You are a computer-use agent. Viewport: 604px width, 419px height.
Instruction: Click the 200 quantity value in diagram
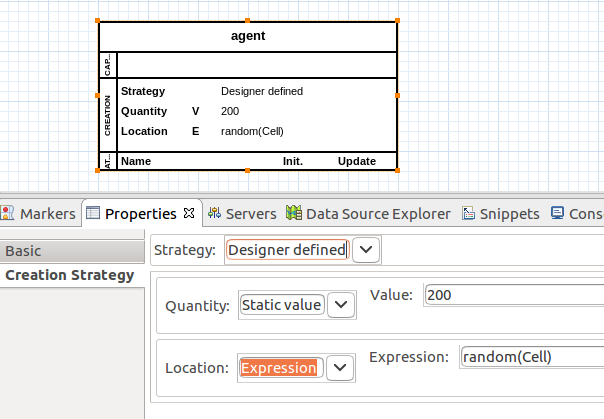tap(230, 111)
